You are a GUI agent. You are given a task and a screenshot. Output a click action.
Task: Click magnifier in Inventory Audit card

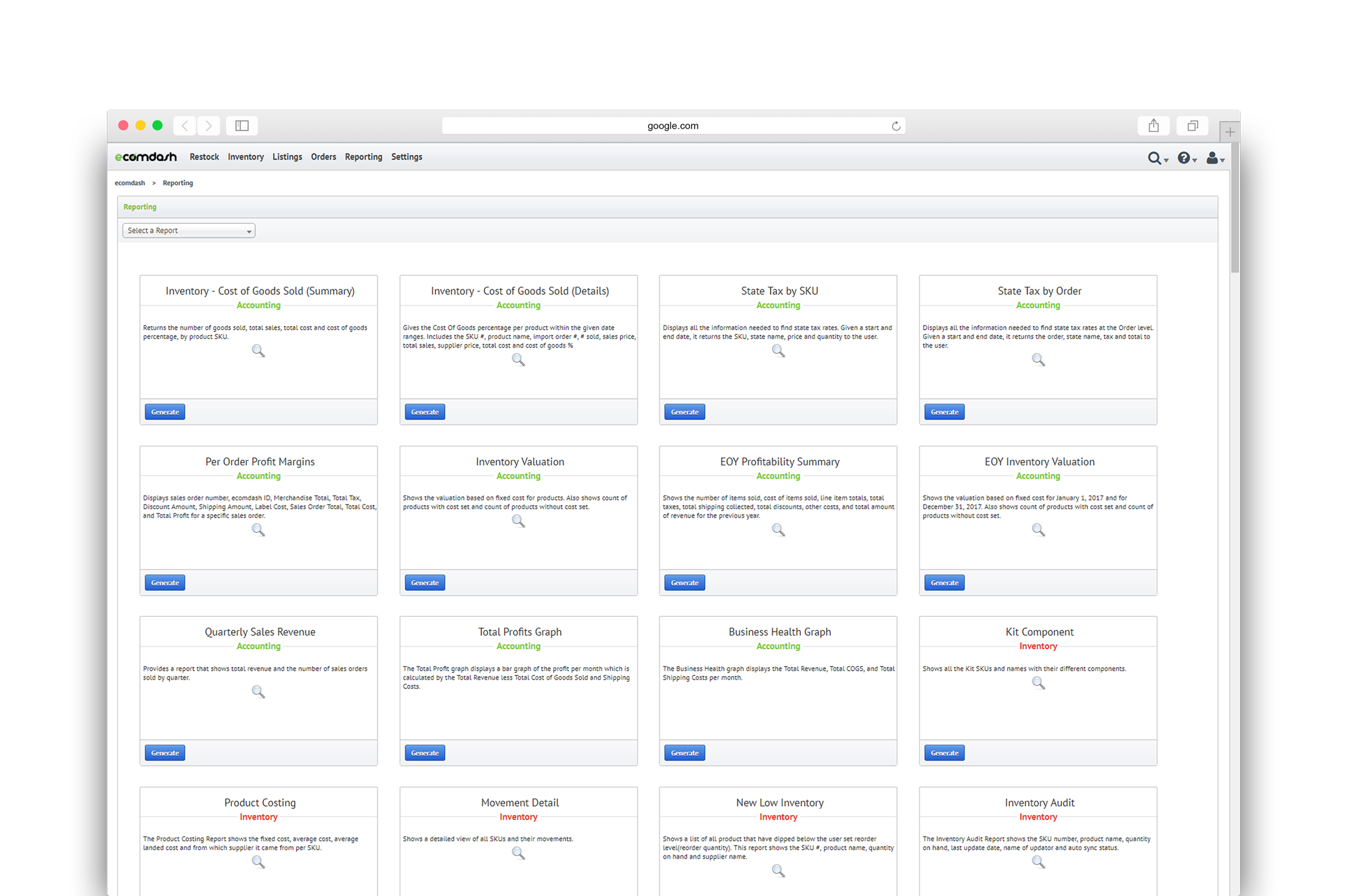(x=1038, y=862)
